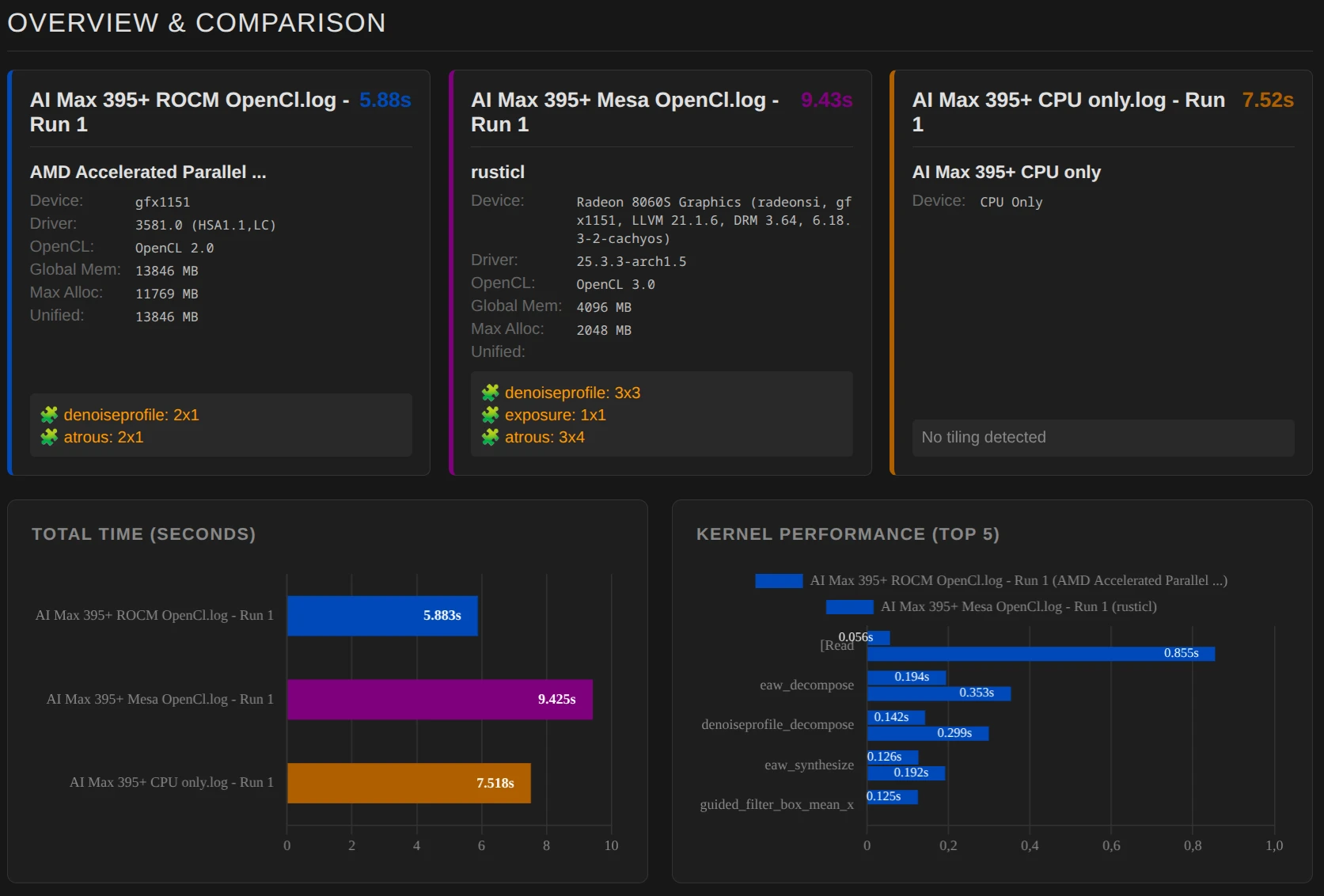The width and height of the screenshot is (1324, 896).
Task: Click the 0.125s guided_filter_box_mean_x bar
Action: point(892,797)
